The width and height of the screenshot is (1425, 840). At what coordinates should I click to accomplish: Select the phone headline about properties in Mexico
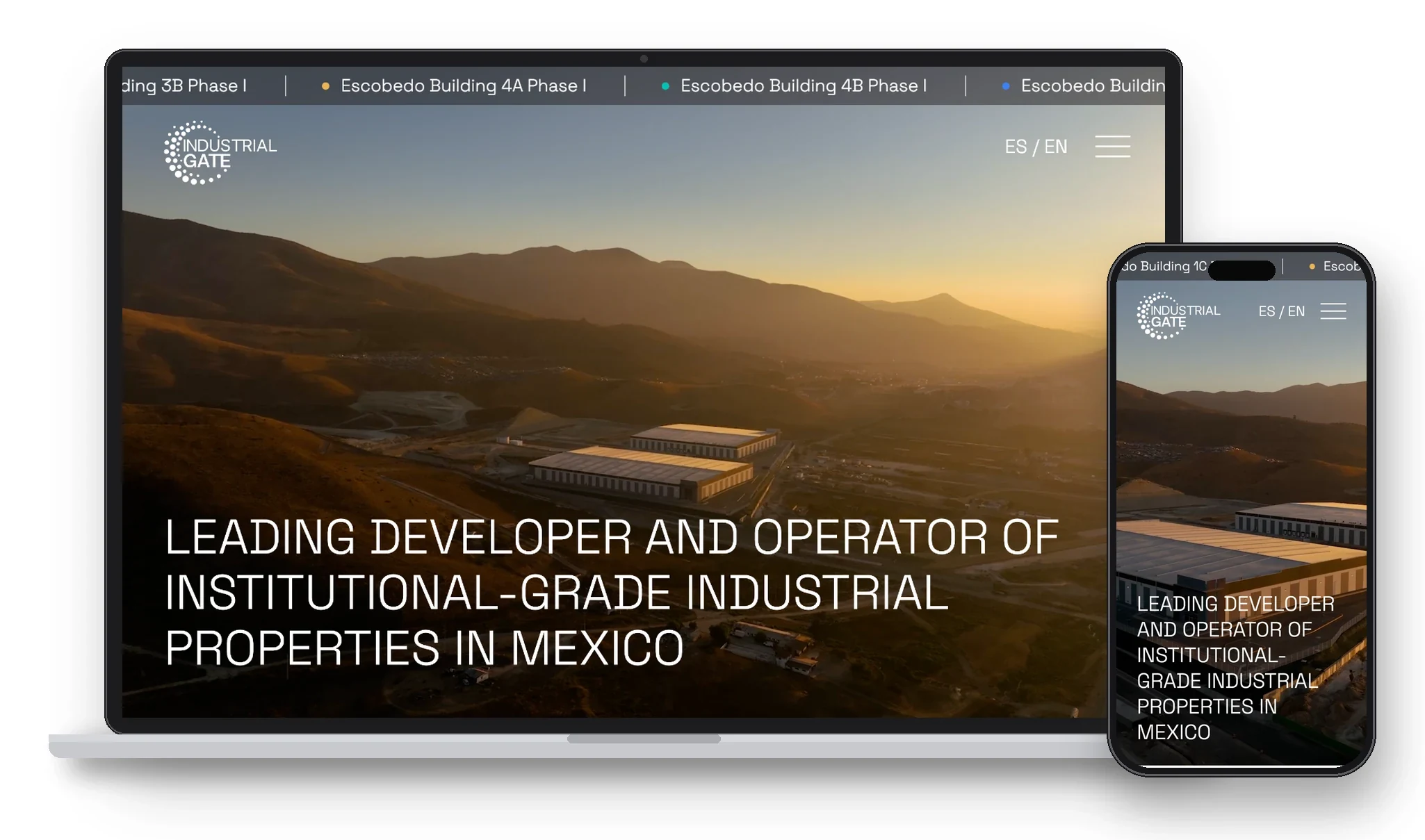1236,668
